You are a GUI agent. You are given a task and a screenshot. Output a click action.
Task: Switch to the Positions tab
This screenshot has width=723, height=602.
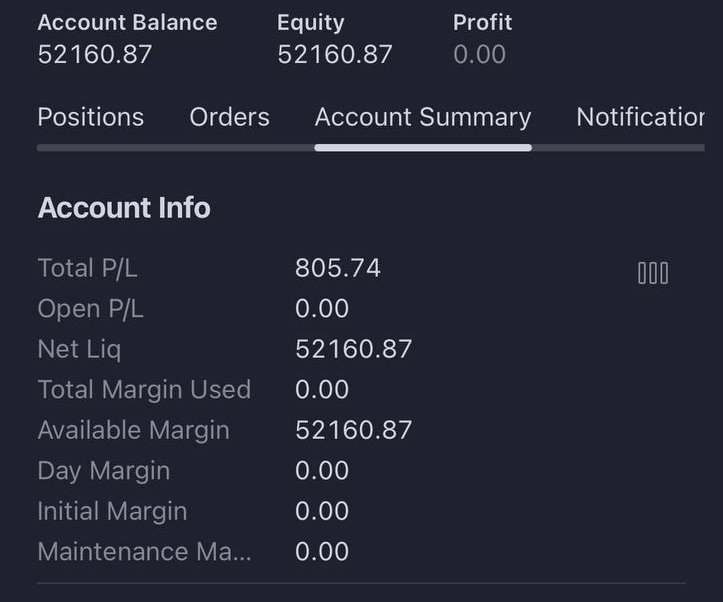[x=91, y=117]
